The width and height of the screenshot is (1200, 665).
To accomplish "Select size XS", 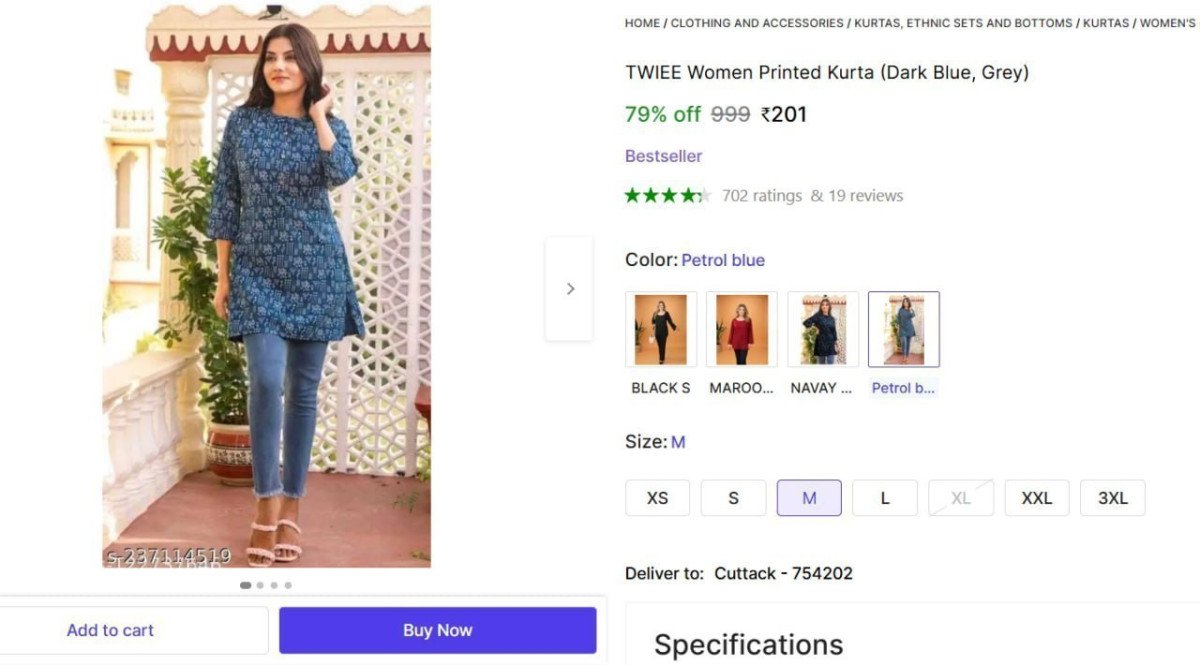I will [x=657, y=497].
